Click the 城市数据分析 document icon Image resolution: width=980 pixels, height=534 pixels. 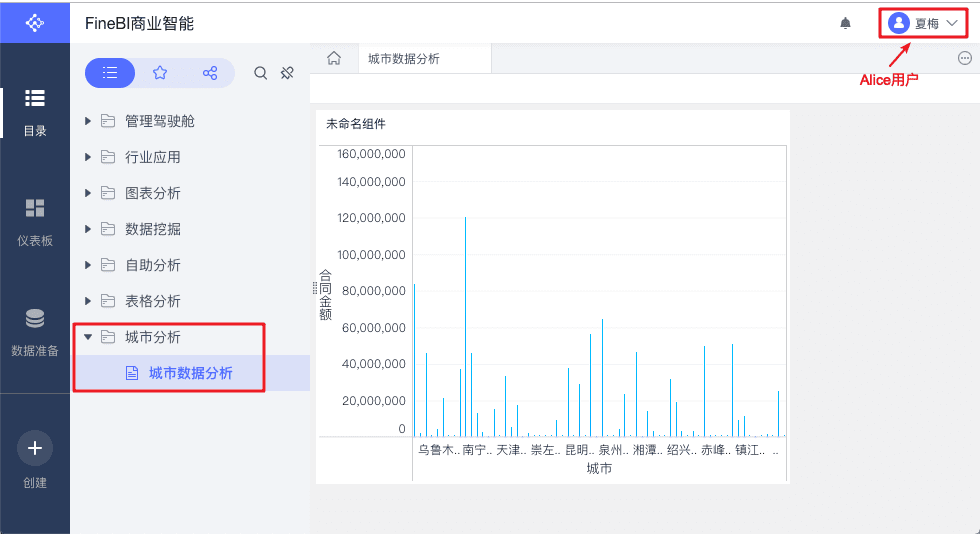[x=132, y=373]
